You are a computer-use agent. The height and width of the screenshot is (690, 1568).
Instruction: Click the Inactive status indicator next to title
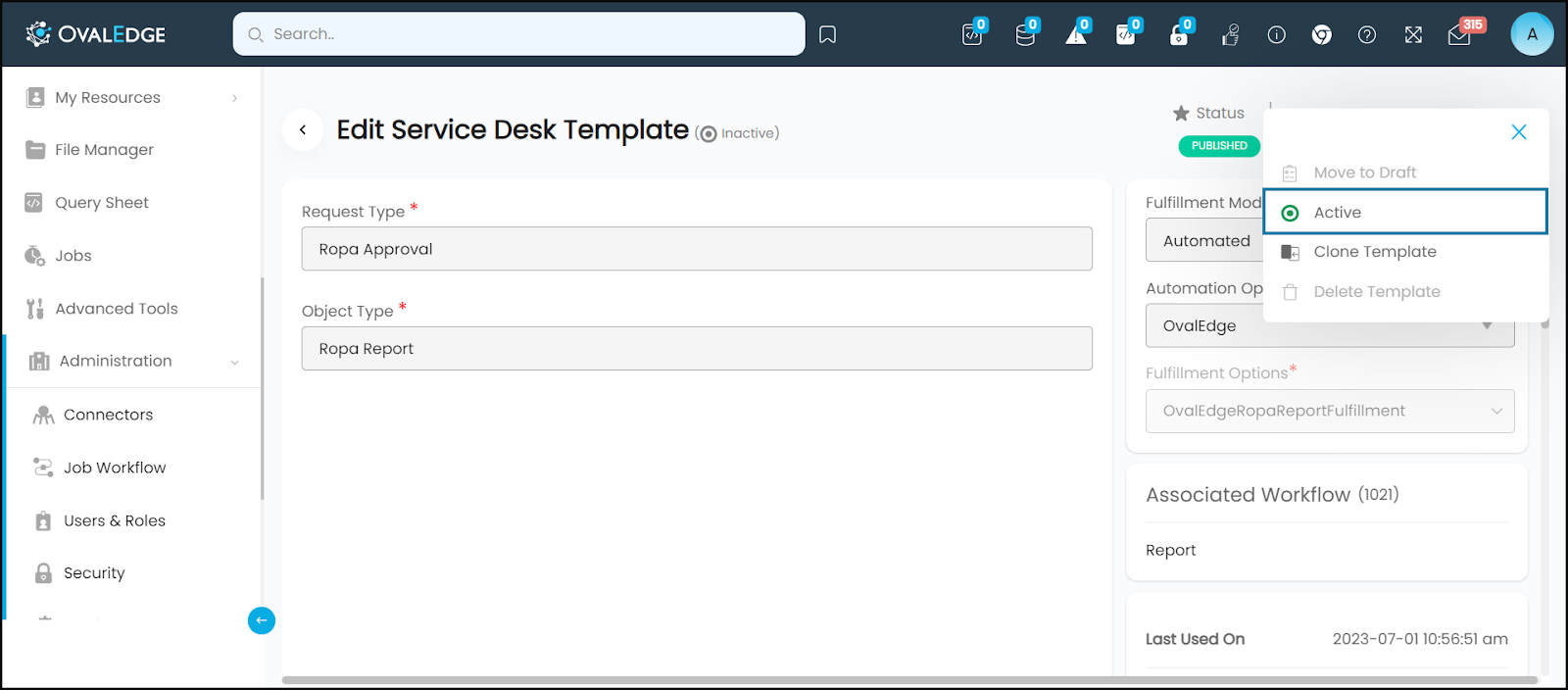point(737,133)
